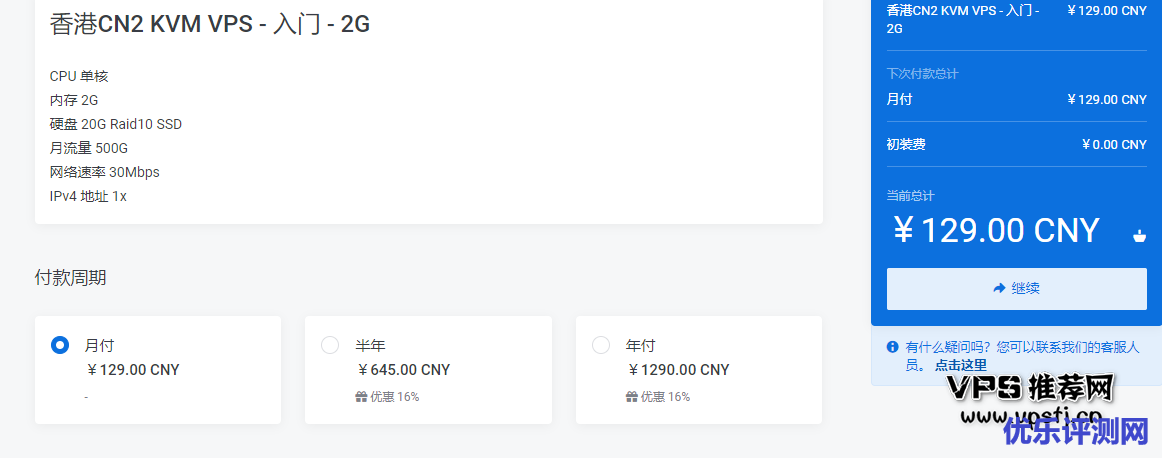Click the 初装费 row in order summary
The image size is (1162, 458).
[x=1016, y=144]
